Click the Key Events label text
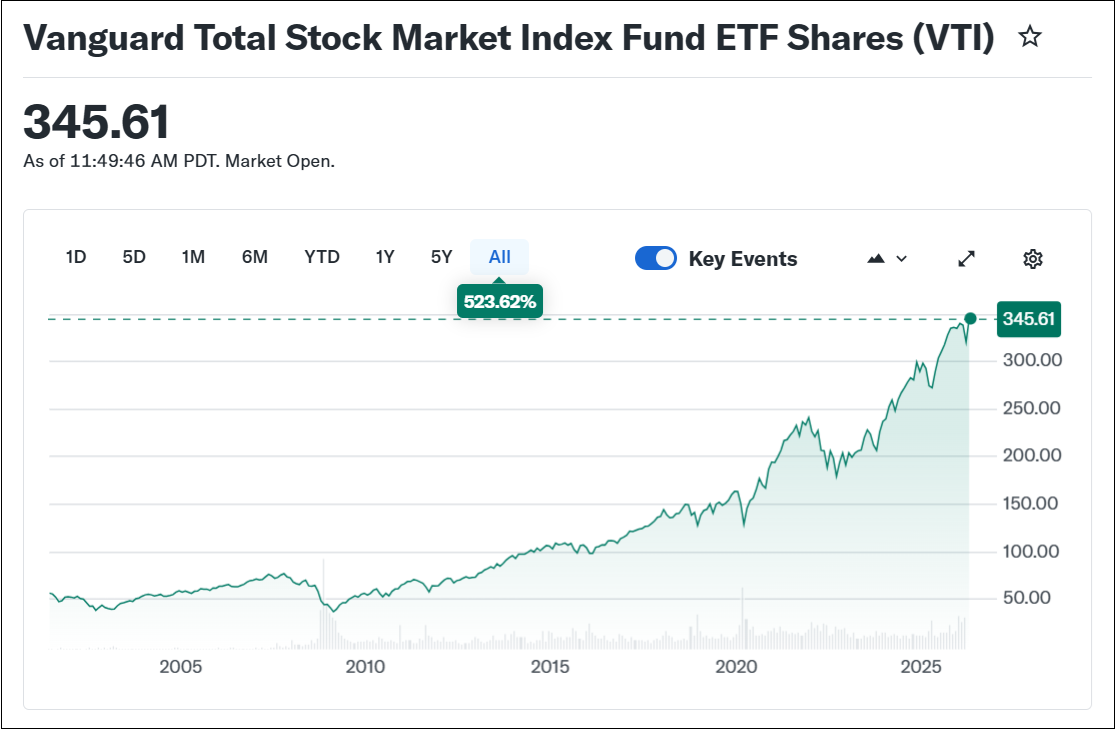1116x731 pixels. pyautogui.click(x=743, y=259)
